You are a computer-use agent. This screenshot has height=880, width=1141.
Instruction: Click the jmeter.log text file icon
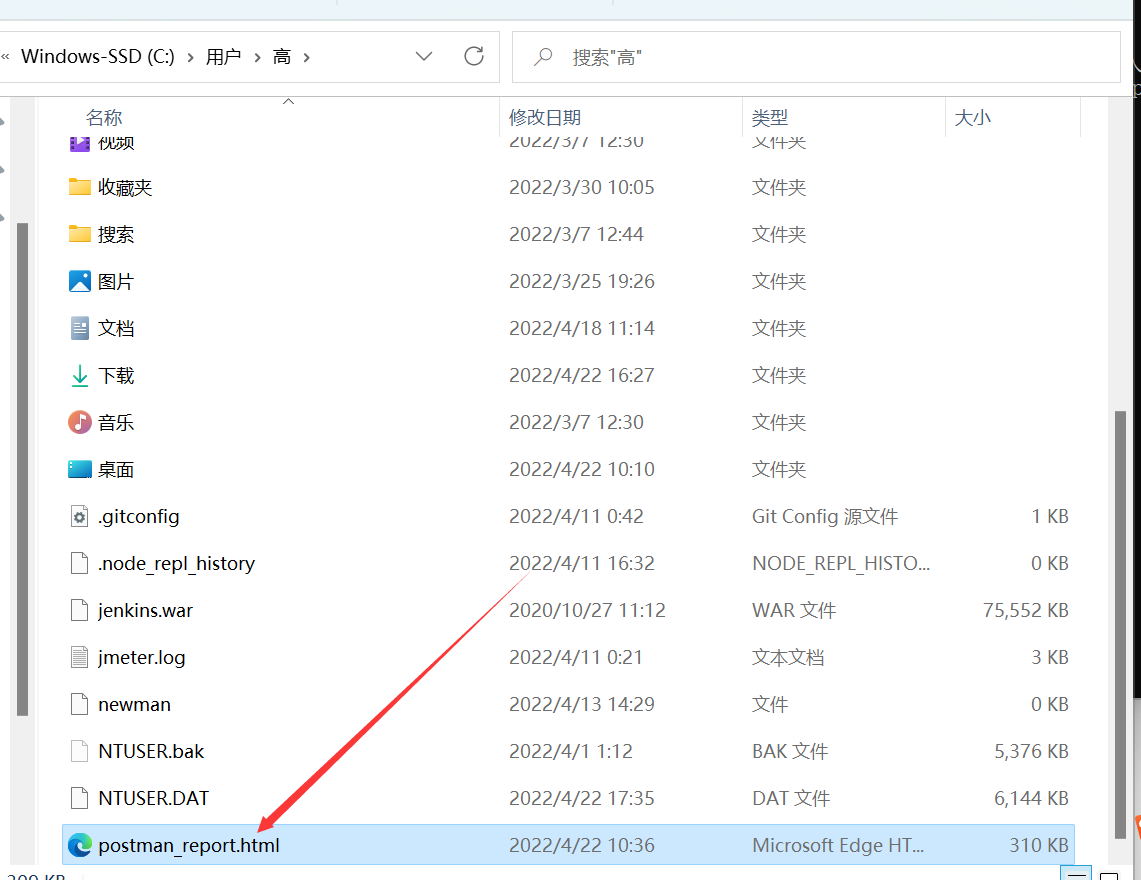[79, 657]
